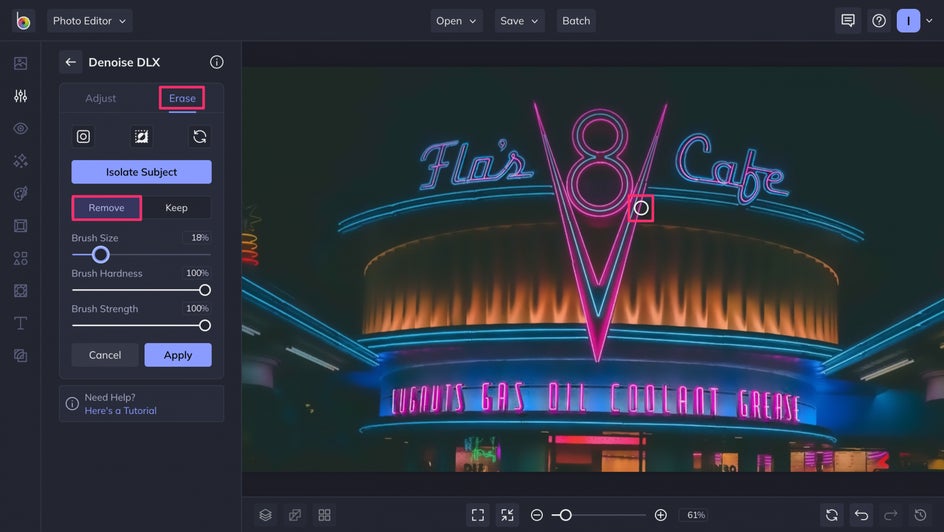The image size is (944, 532).
Task: Open the grid view icon
Action: (324, 515)
